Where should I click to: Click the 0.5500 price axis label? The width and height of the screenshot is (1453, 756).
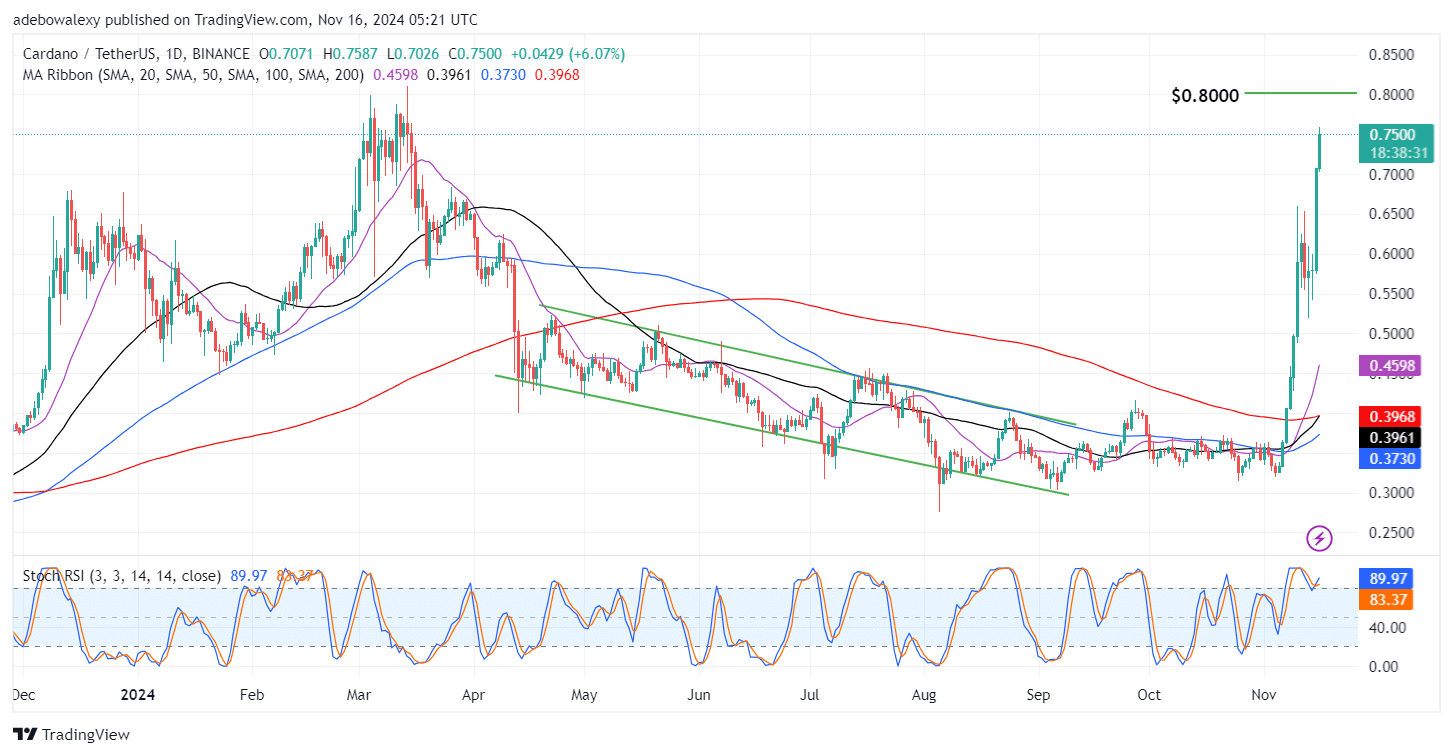pos(1391,294)
